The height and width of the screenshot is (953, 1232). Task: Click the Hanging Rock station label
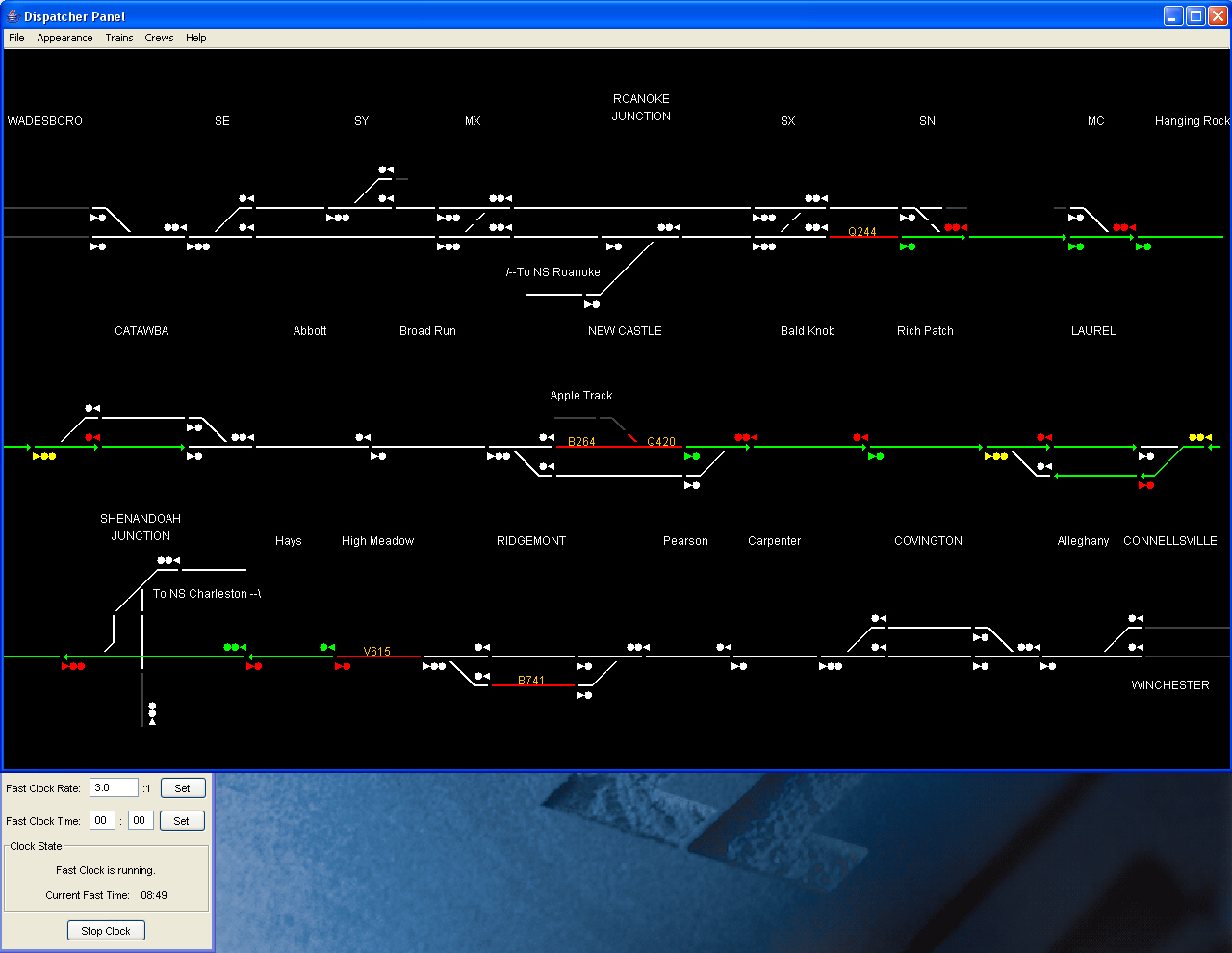(1193, 121)
